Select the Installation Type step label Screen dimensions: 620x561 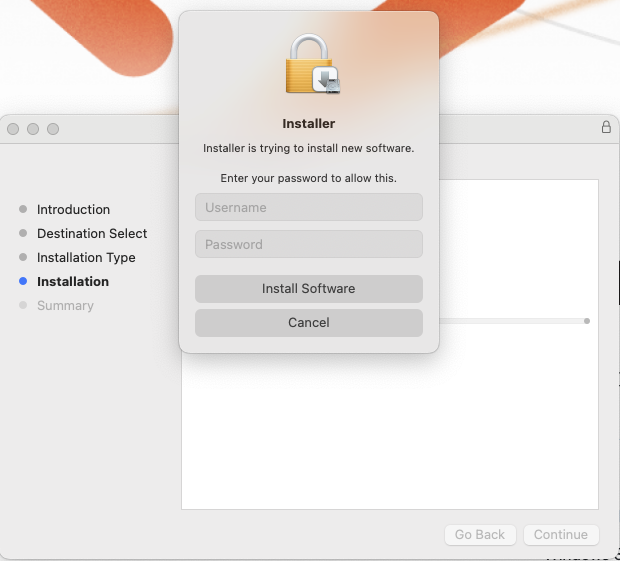pos(86,258)
